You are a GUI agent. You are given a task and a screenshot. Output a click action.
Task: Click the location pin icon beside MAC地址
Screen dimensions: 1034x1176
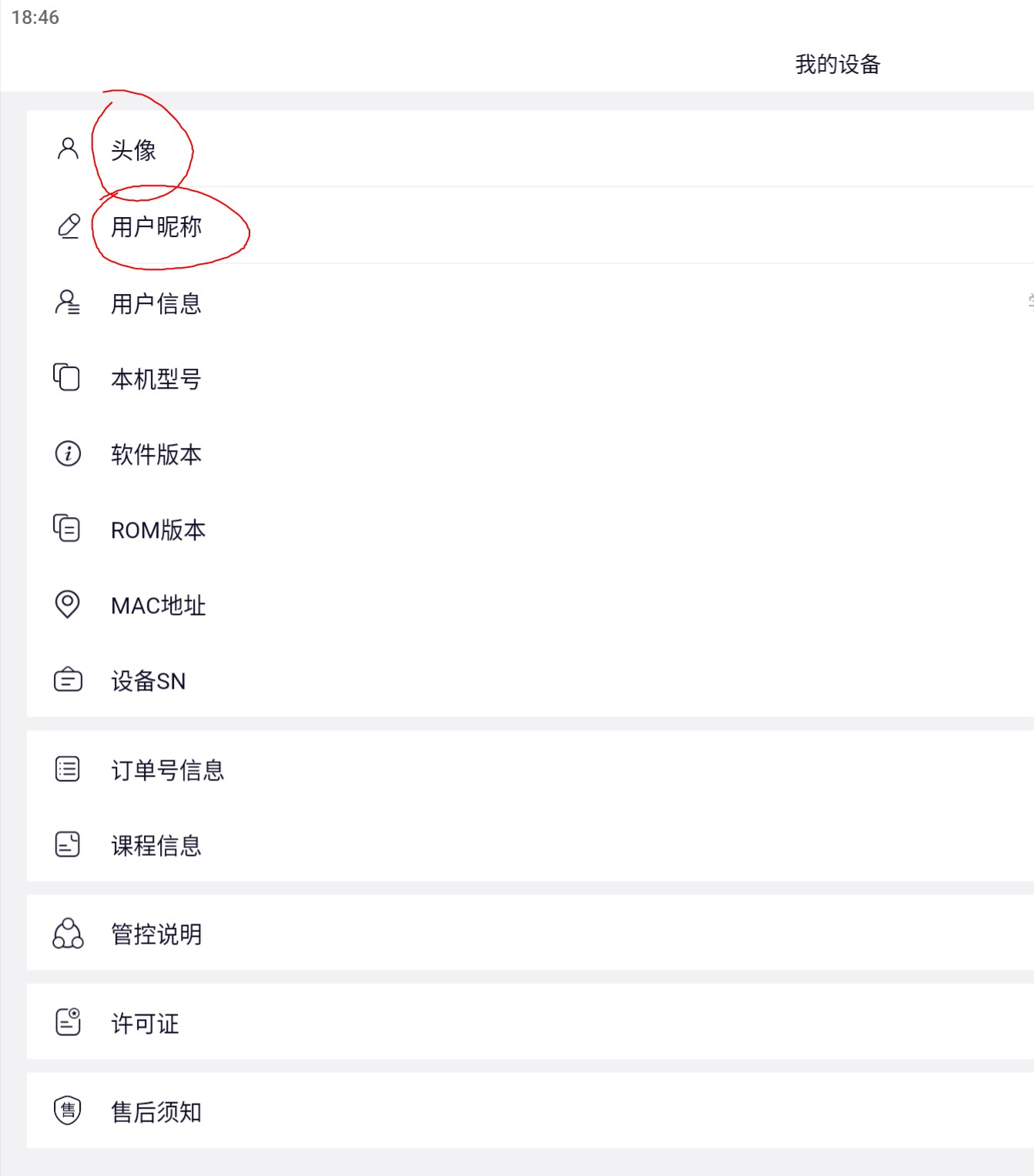pyautogui.click(x=68, y=604)
